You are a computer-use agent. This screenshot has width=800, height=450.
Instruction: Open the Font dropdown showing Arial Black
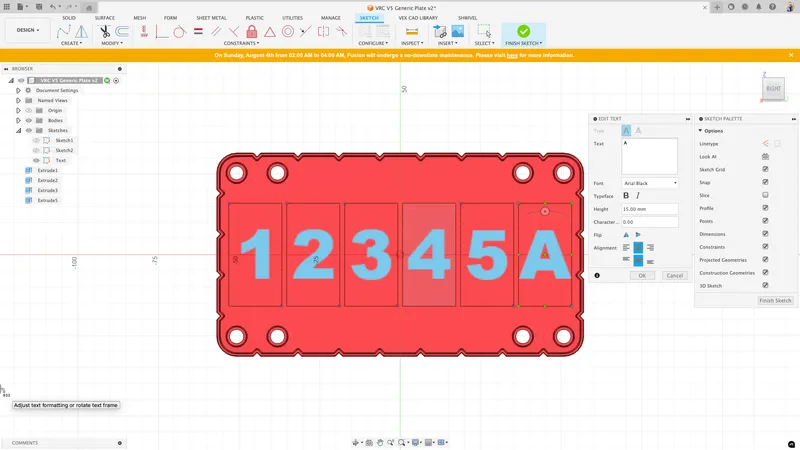(x=649, y=183)
